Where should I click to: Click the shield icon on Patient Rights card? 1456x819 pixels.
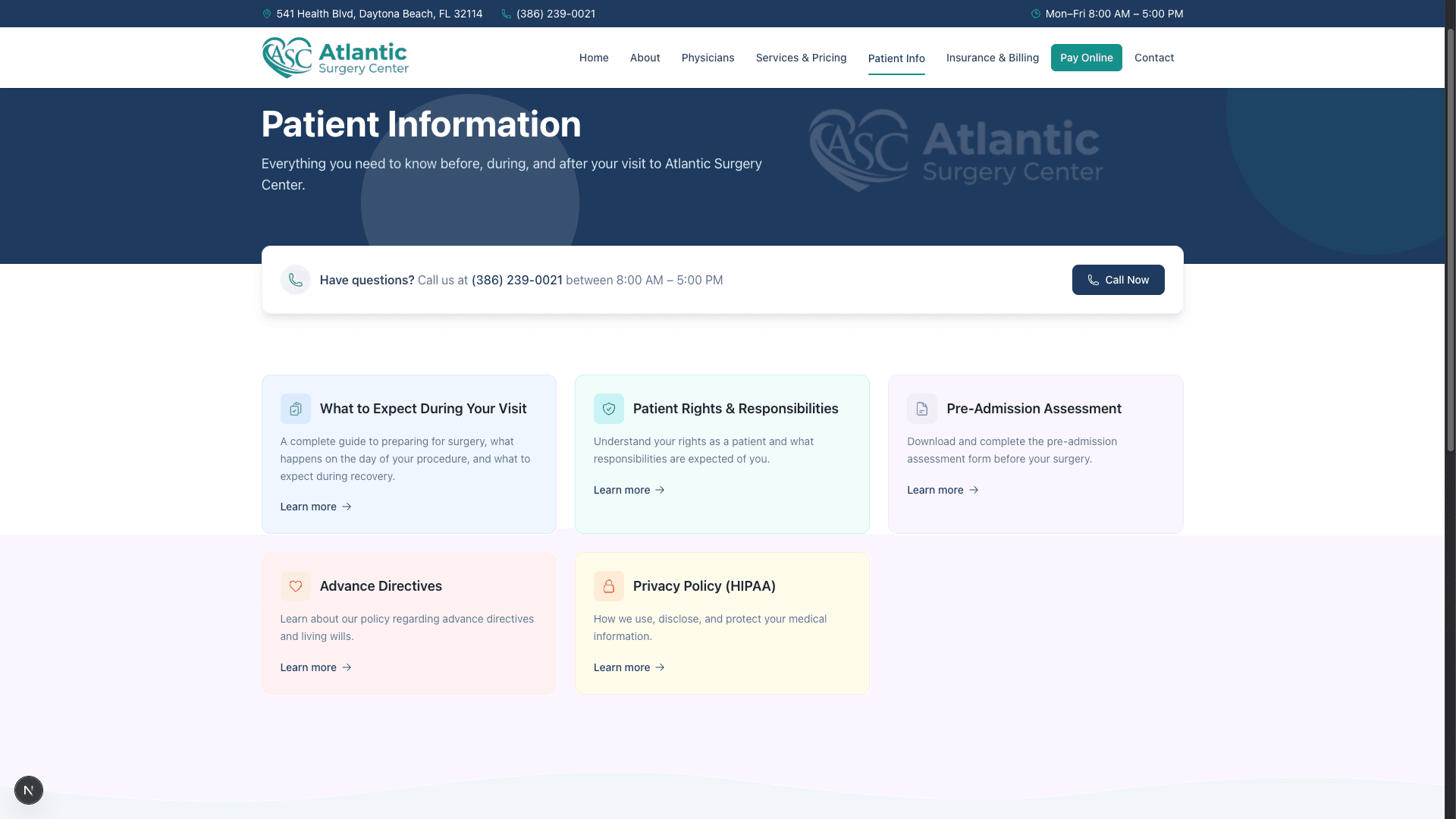(609, 409)
